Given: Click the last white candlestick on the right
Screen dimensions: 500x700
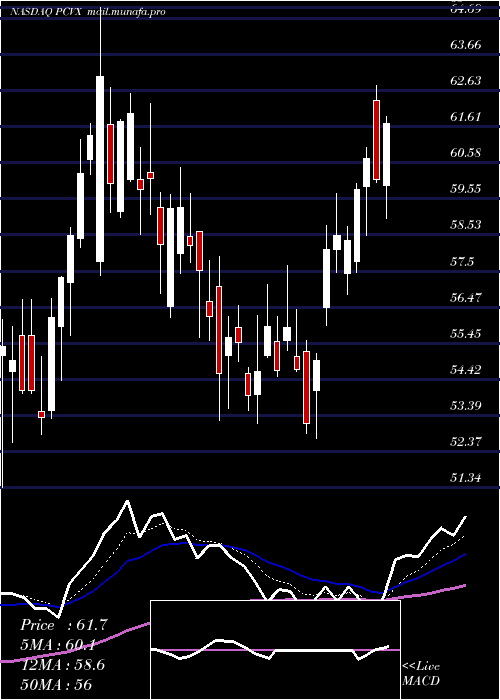Looking at the screenshot, I should click(x=387, y=155).
